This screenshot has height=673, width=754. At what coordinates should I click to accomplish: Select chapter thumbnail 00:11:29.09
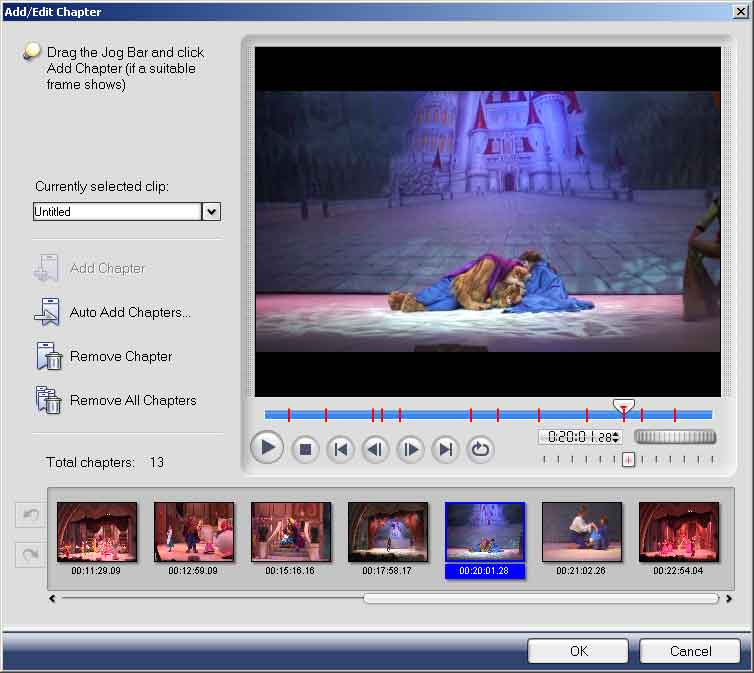tap(97, 532)
